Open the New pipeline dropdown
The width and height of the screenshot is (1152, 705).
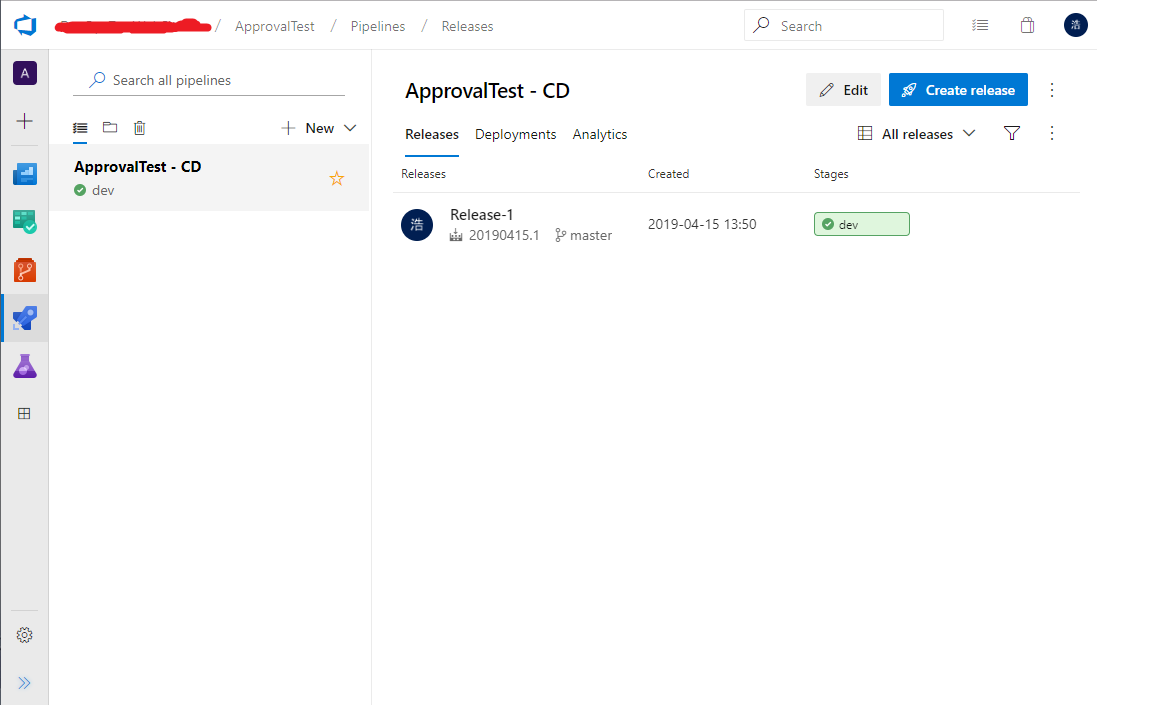(319, 129)
